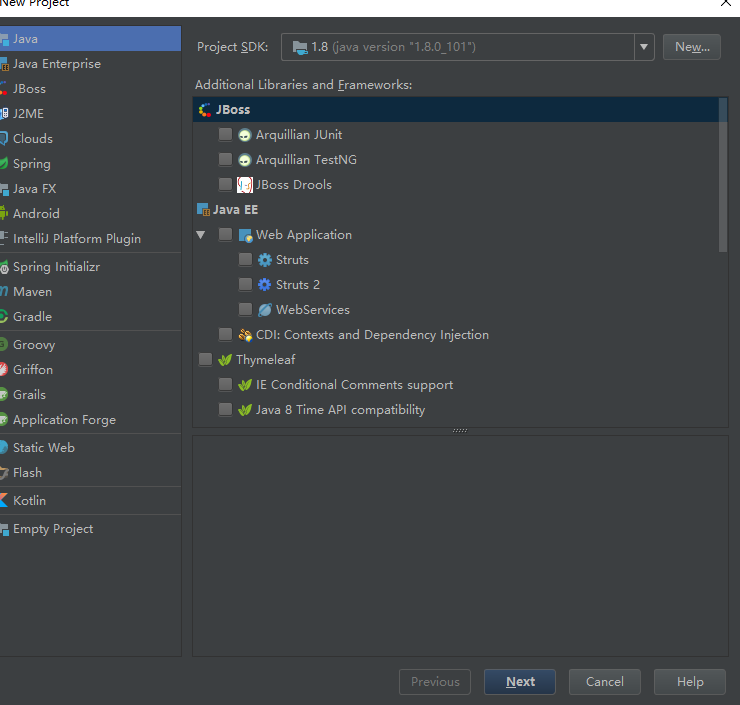Click the Cancel button
This screenshot has width=740, height=705.
coord(605,682)
